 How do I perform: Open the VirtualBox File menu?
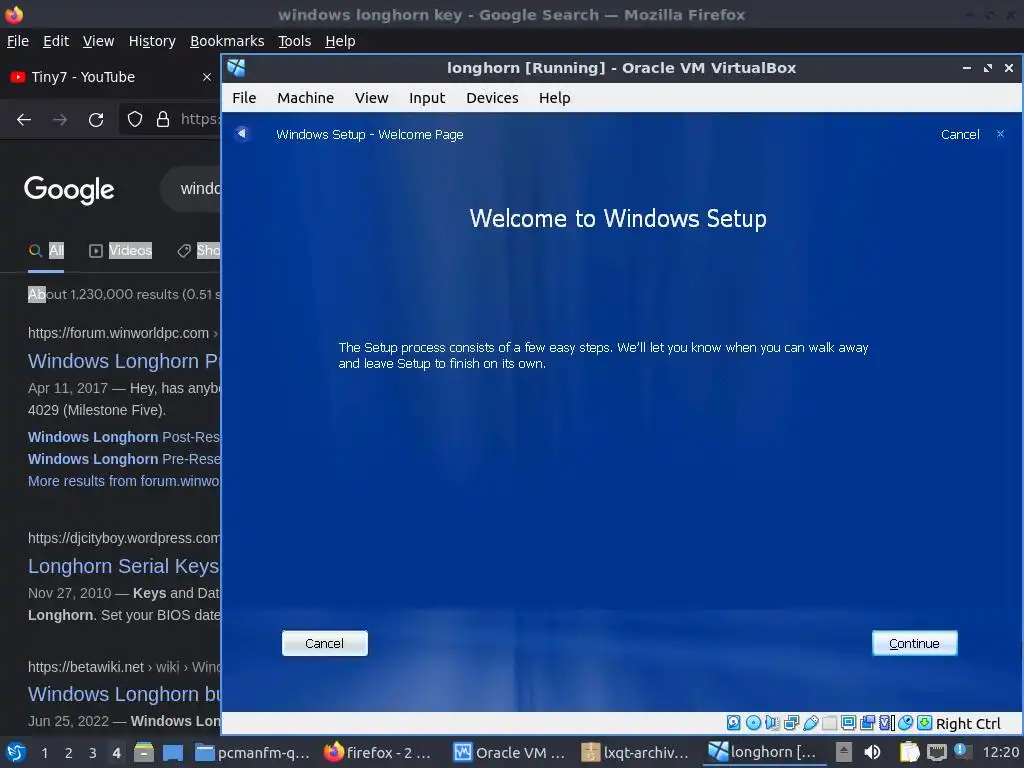click(244, 98)
